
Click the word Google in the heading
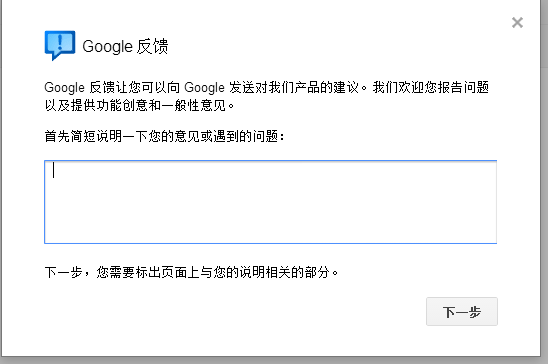point(108,47)
